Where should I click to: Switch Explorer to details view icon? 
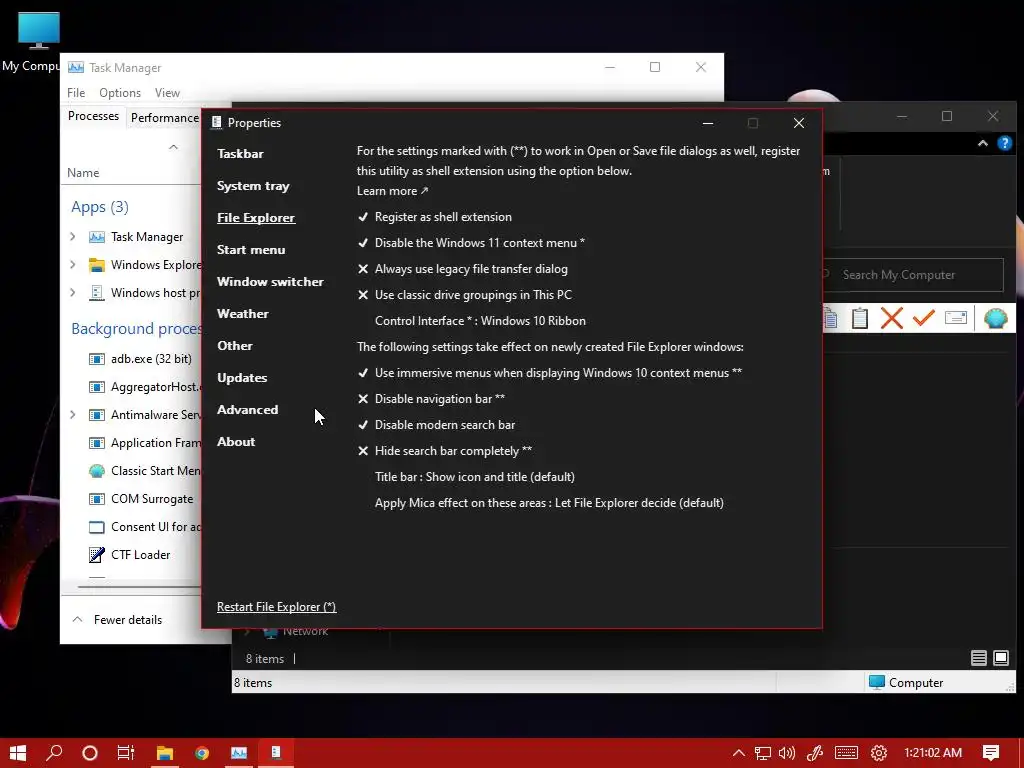point(978,658)
